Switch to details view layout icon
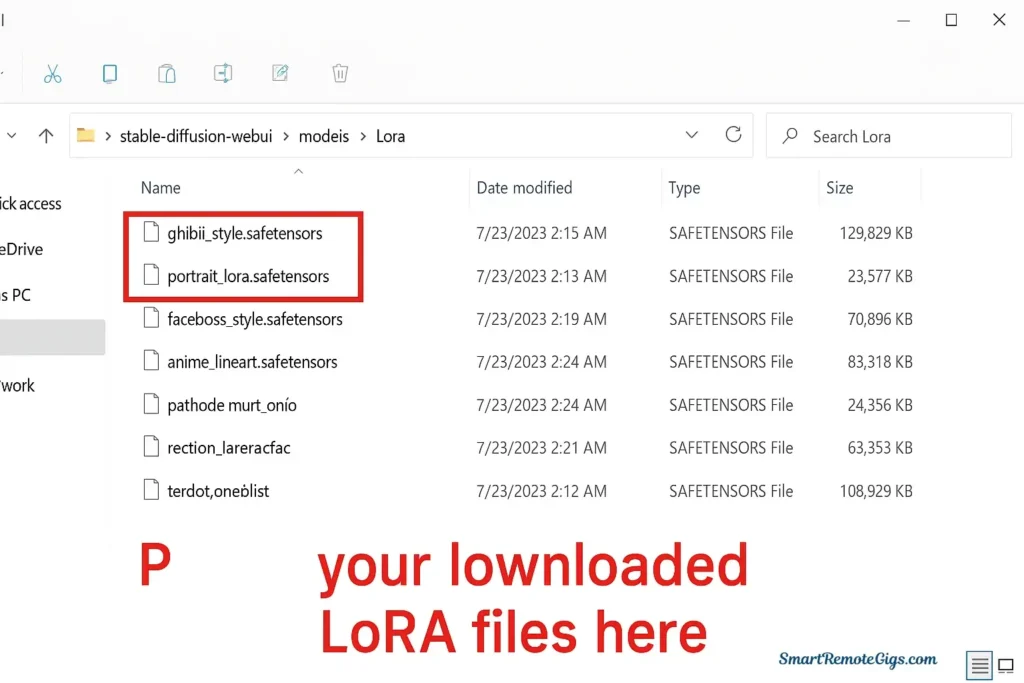Screen dimensions: 1024x683 point(979,664)
